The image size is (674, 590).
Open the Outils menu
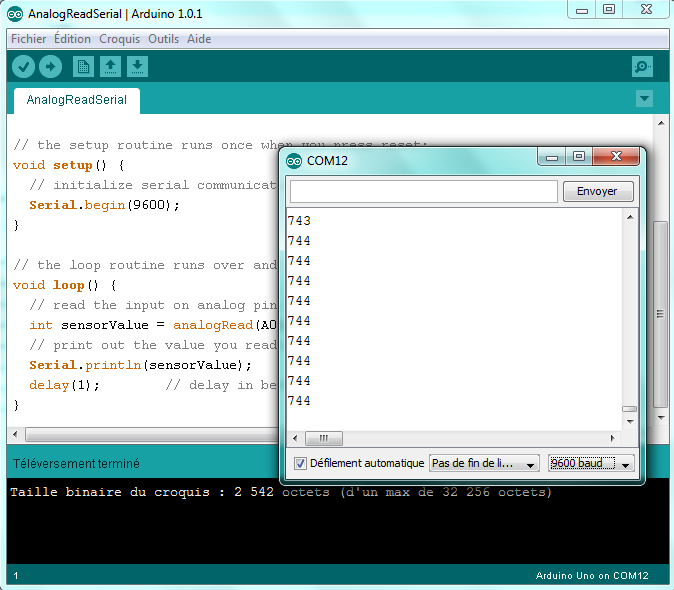(163, 39)
